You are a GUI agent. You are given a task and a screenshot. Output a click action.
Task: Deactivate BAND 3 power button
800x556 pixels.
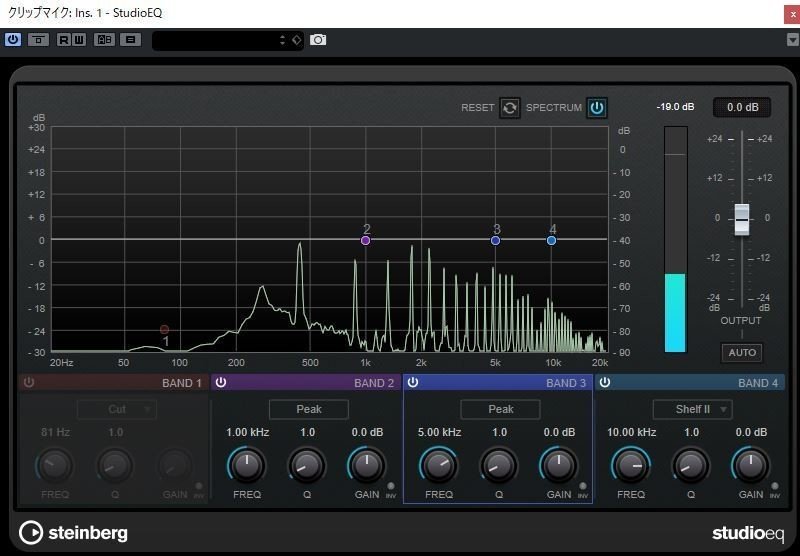coord(413,383)
